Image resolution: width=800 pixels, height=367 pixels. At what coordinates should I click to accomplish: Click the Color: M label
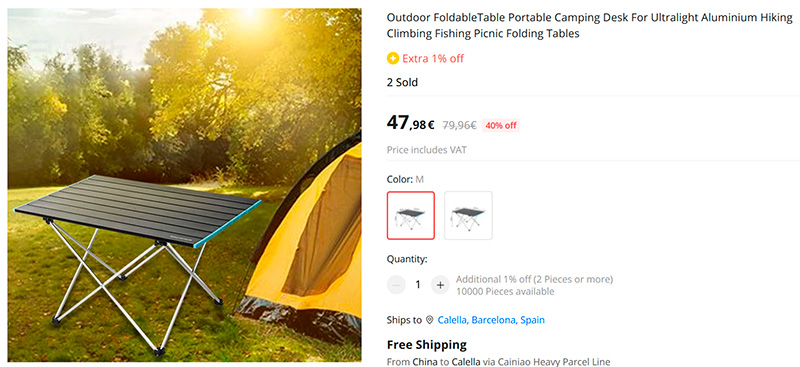pyautogui.click(x=405, y=179)
